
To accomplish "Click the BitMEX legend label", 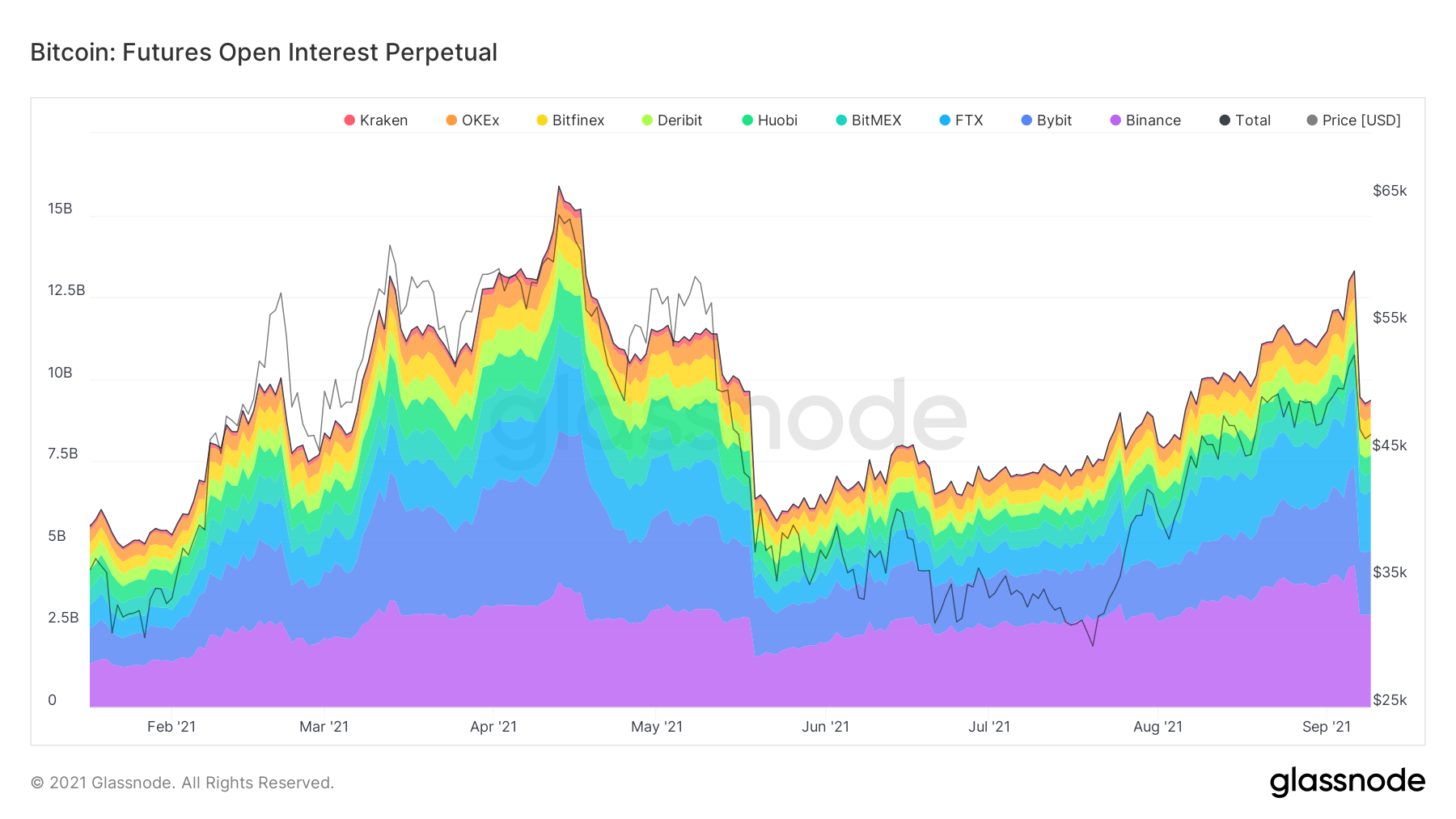I will (x=876, y=120).
